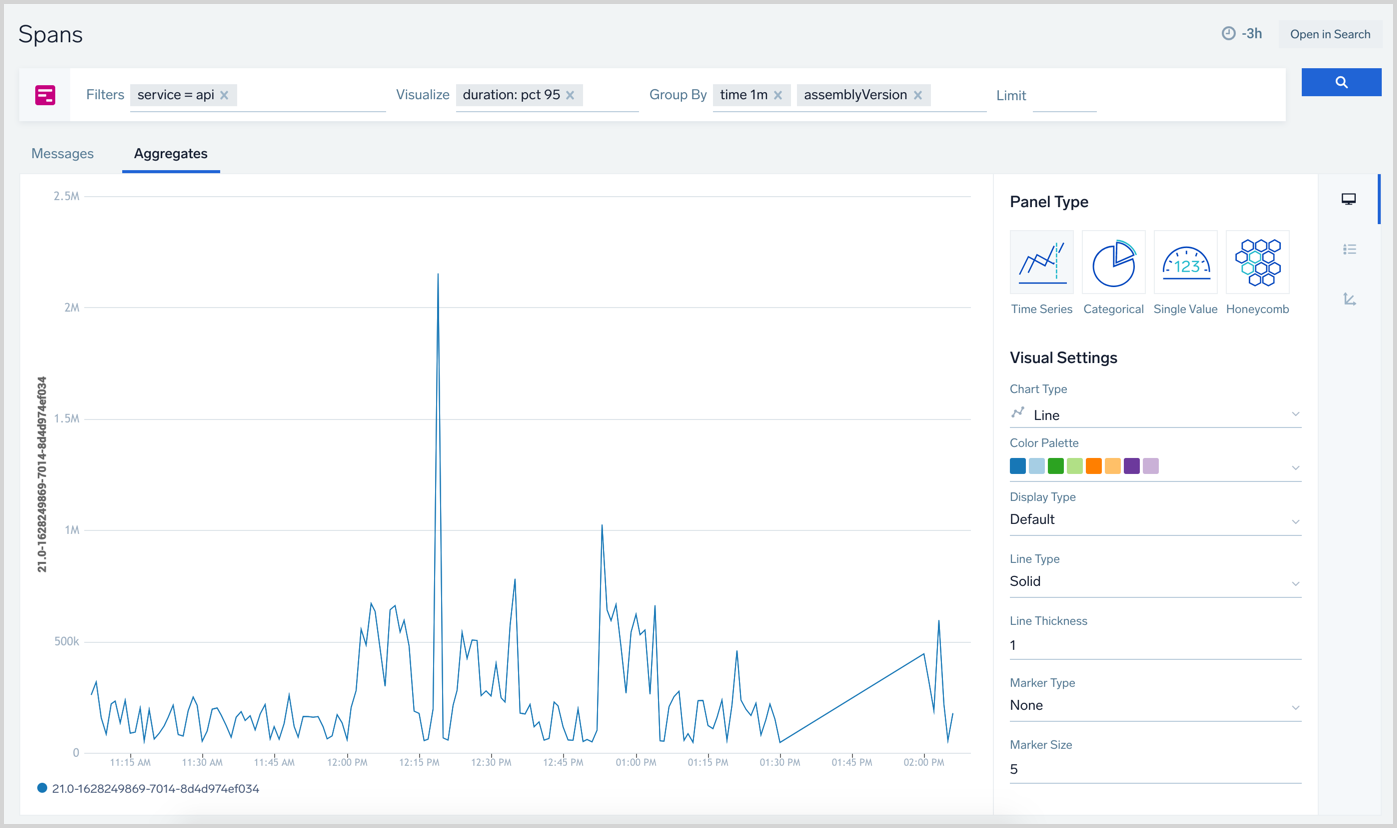Choose the Honeycomb panel type
The height and width of the screenshot is (828, 1397).
[1257, 263]
